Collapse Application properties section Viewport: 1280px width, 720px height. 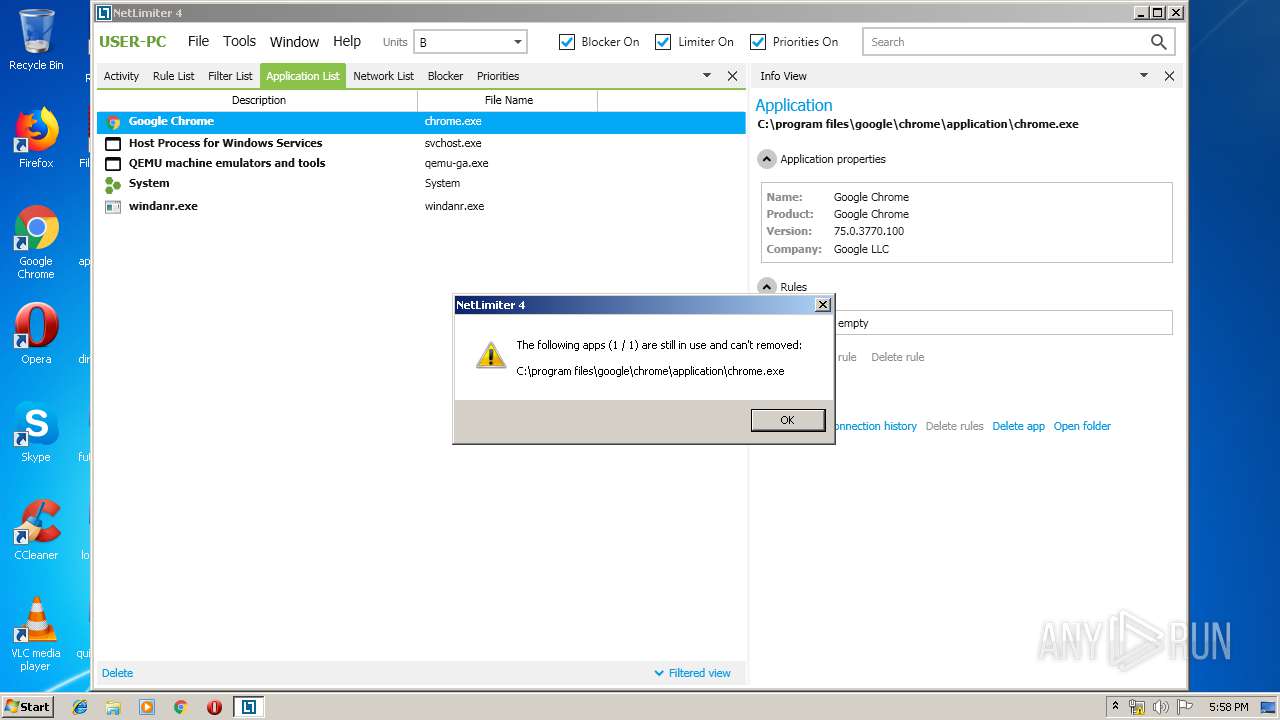pyautogui.click(x=767, y=159)
